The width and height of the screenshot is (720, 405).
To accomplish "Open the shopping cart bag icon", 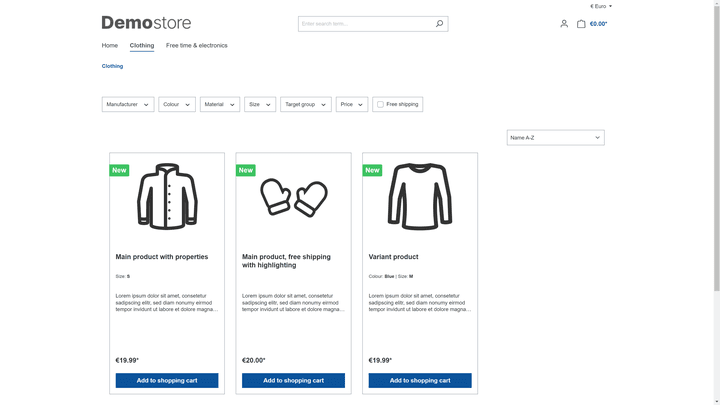I will coord(581,24).
